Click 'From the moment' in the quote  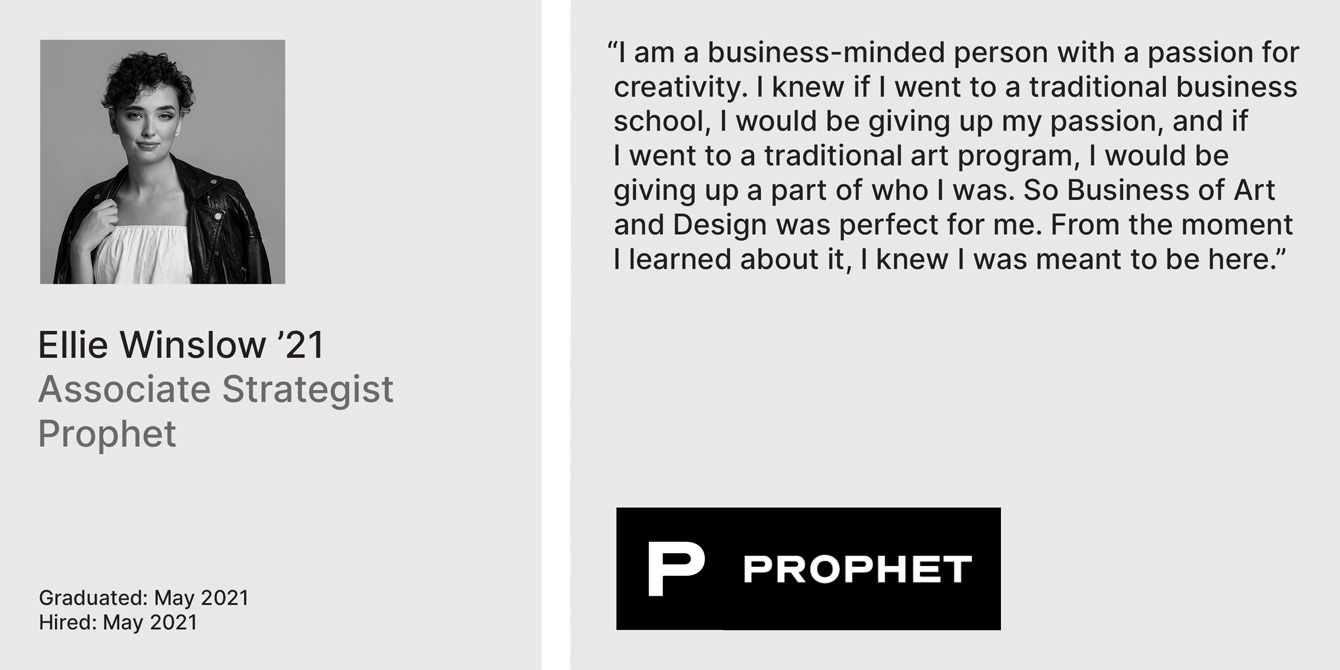tap(1172, 224)
